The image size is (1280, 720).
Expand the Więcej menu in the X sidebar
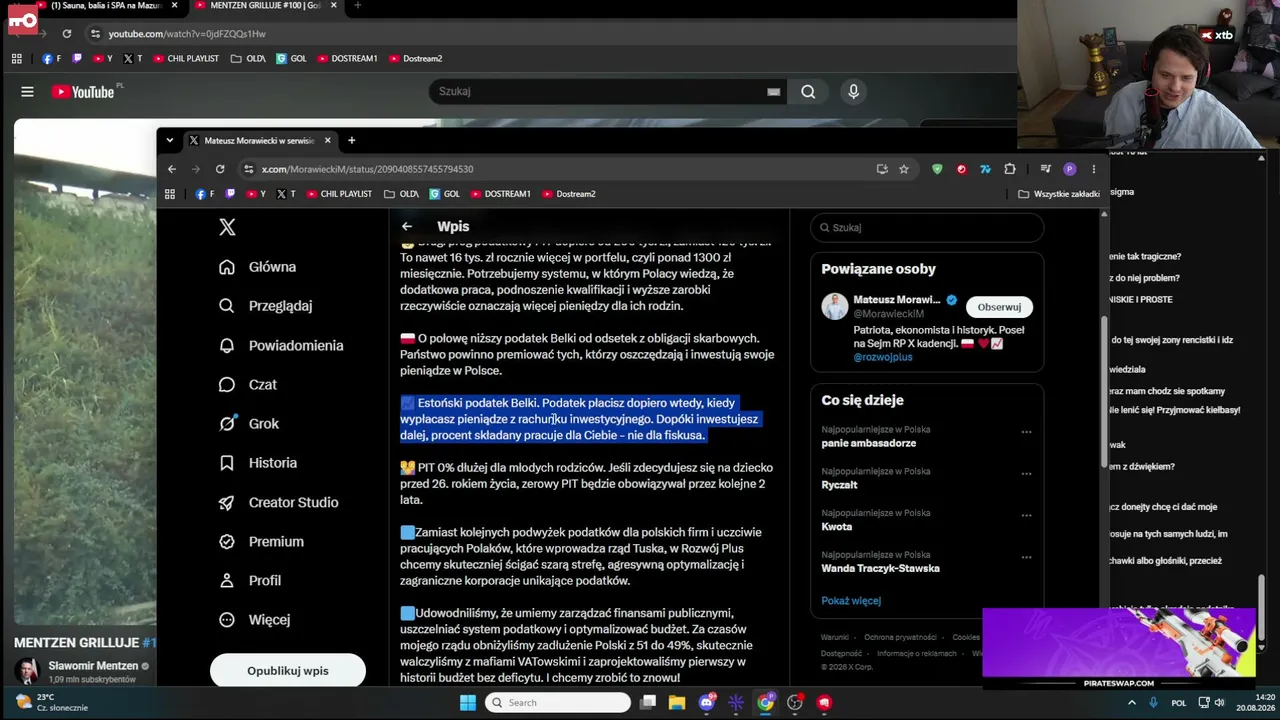[x=255, y=620]
